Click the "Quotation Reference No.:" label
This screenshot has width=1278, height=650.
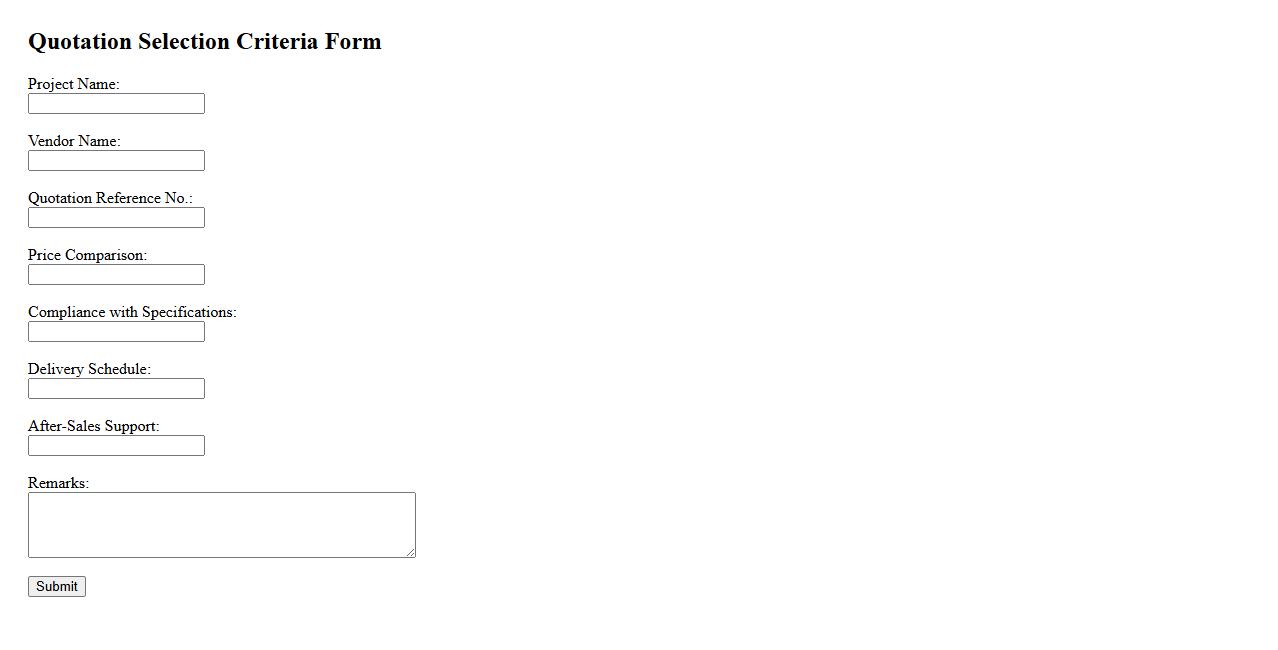(x=110, y=198)
